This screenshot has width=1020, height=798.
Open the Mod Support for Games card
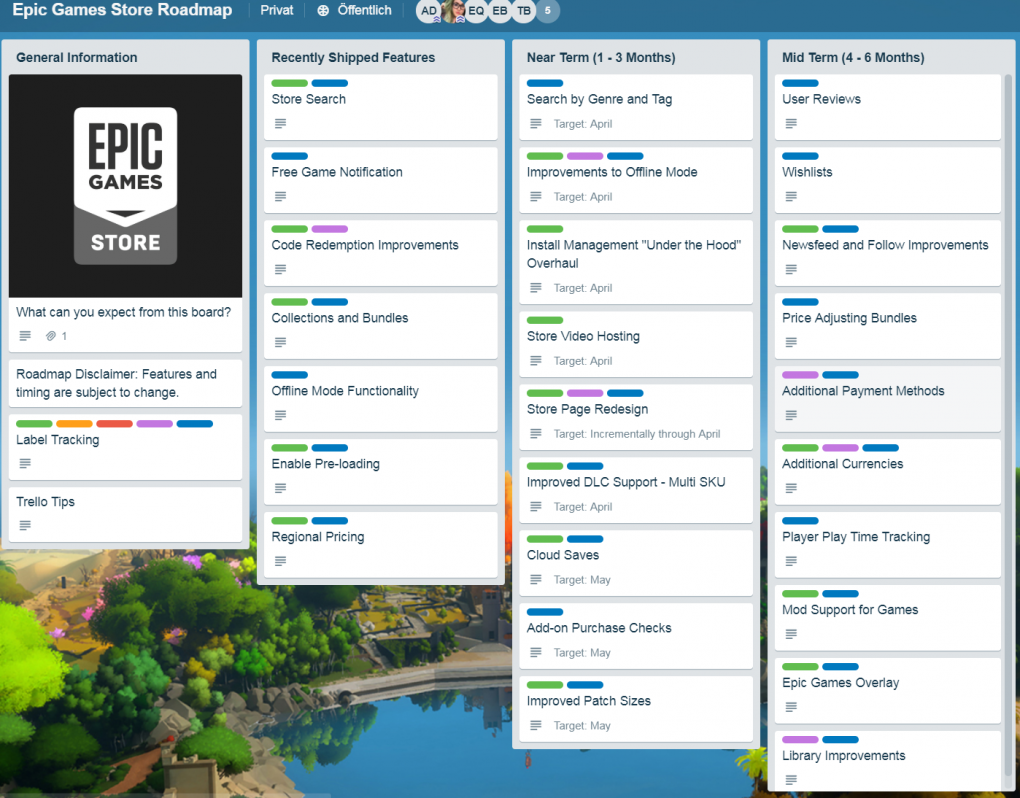click(887, 617)
